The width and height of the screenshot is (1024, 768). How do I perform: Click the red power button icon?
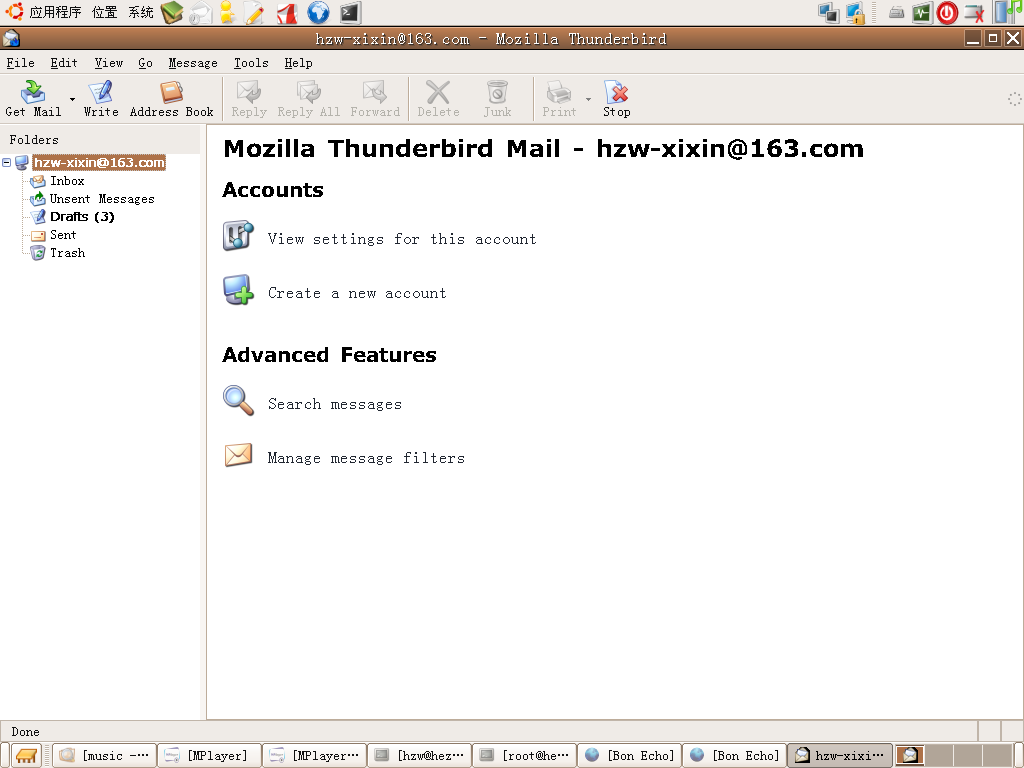pos(947,13)
